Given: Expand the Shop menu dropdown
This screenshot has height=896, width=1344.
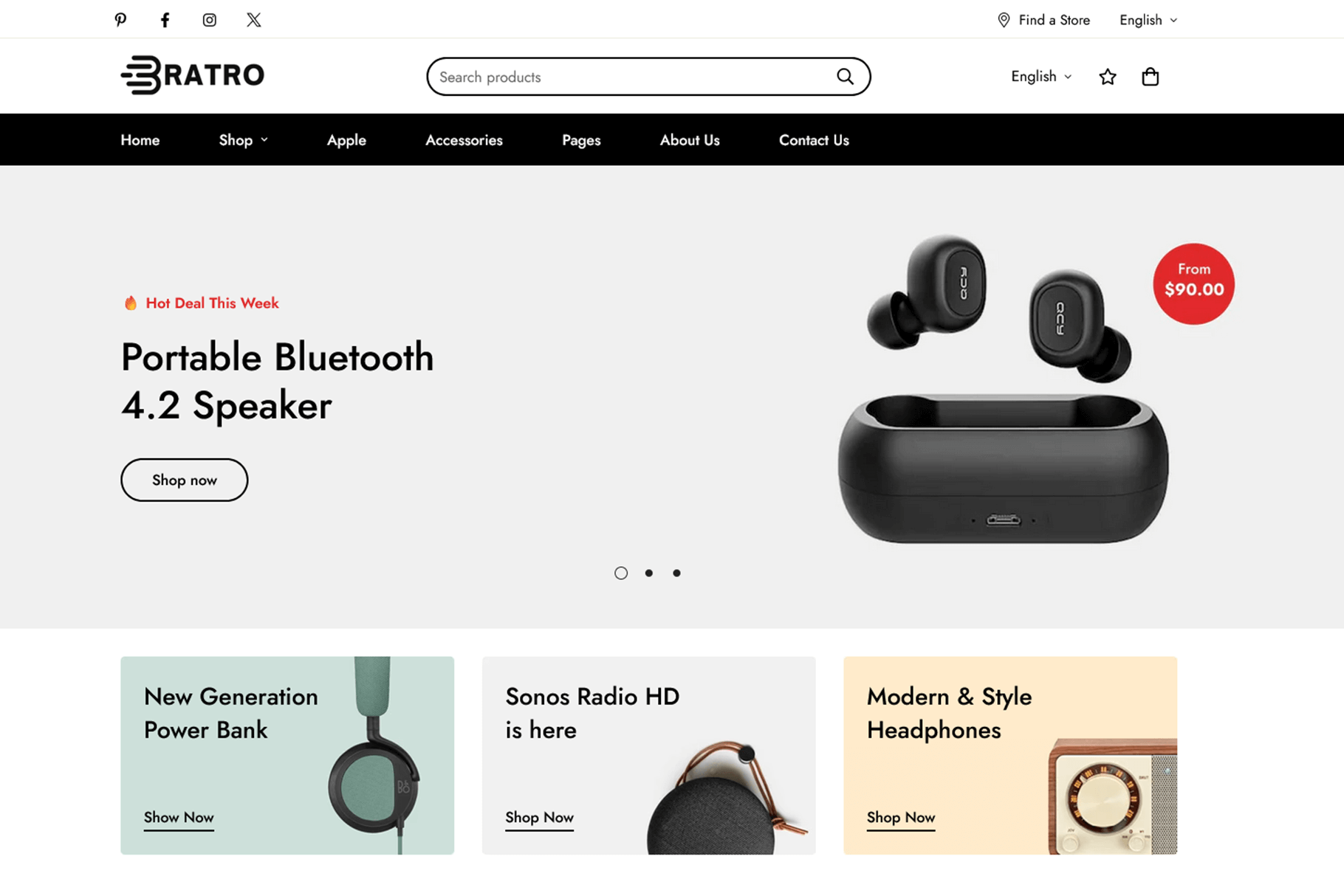Looking at the screenshot, I should coord(243,140).
